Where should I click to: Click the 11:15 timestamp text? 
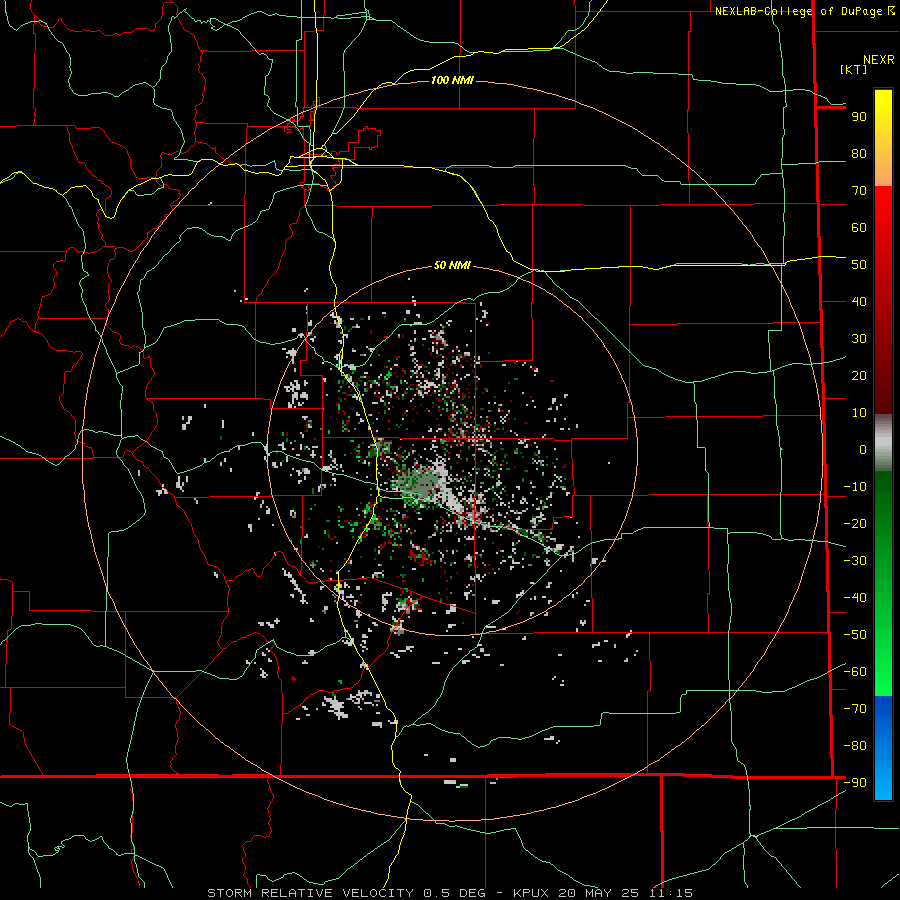coord(670,893)
